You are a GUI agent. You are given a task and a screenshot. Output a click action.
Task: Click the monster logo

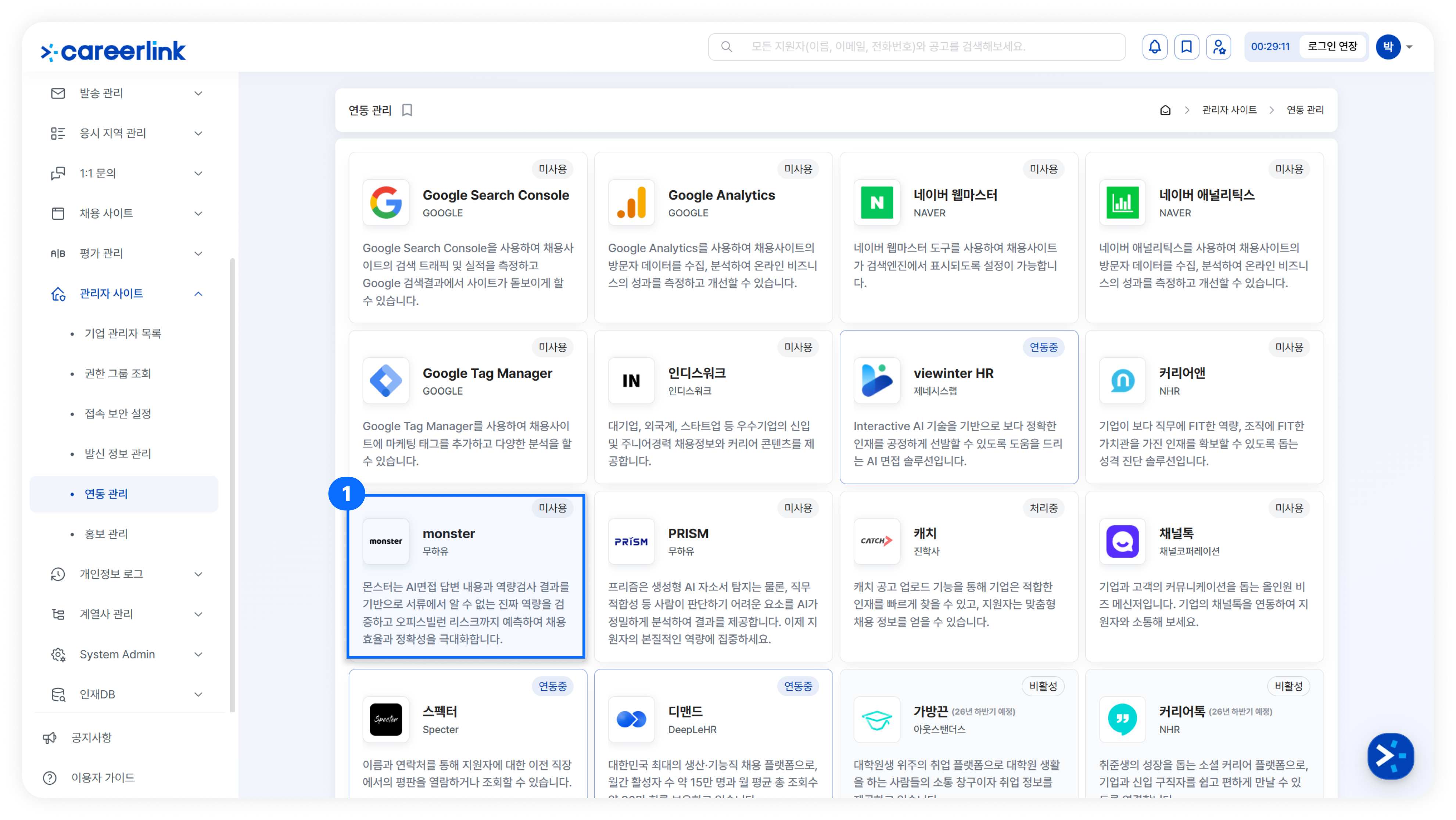386,541
